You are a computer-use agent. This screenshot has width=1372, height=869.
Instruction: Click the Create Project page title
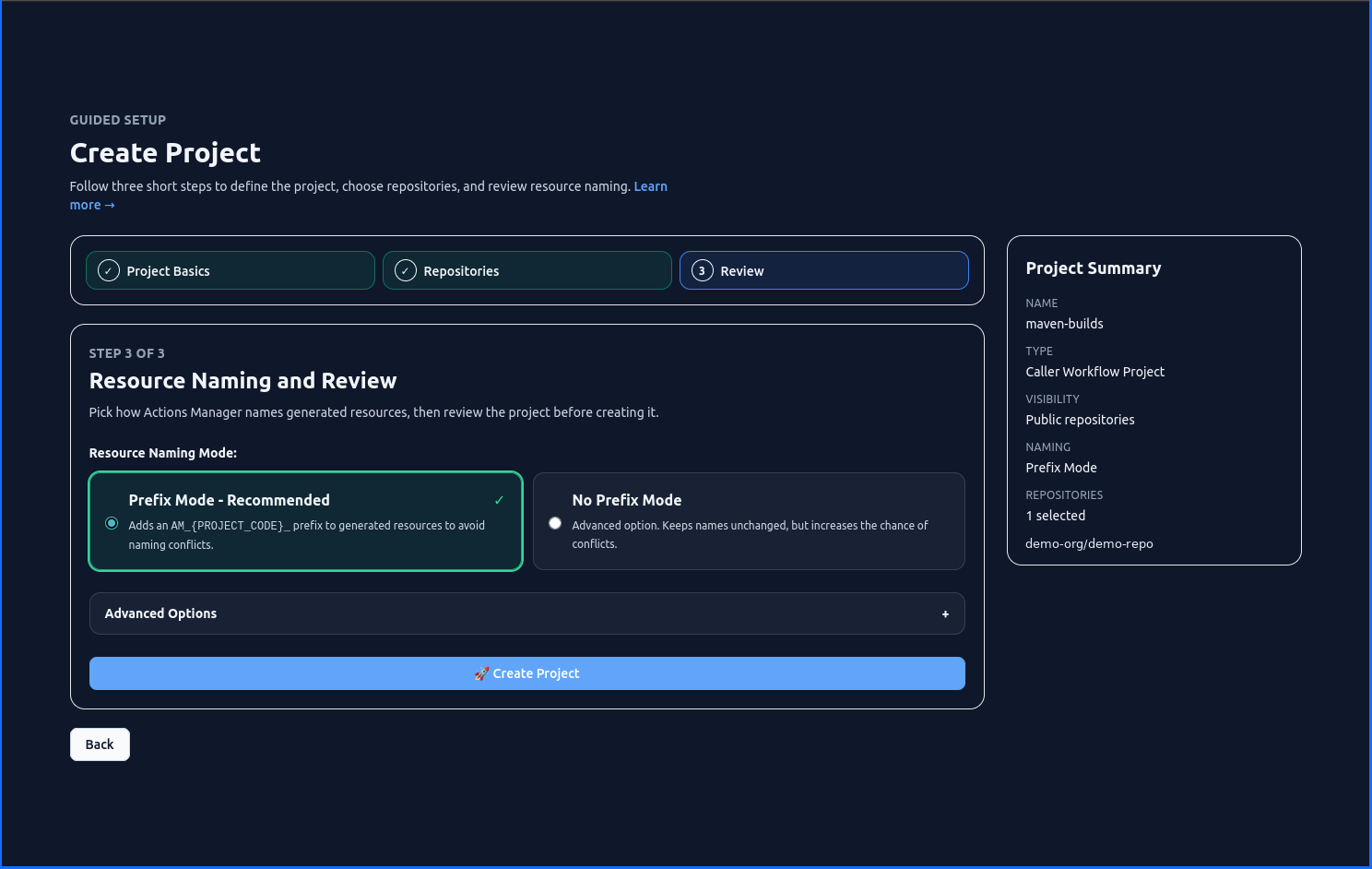point(166,153)
